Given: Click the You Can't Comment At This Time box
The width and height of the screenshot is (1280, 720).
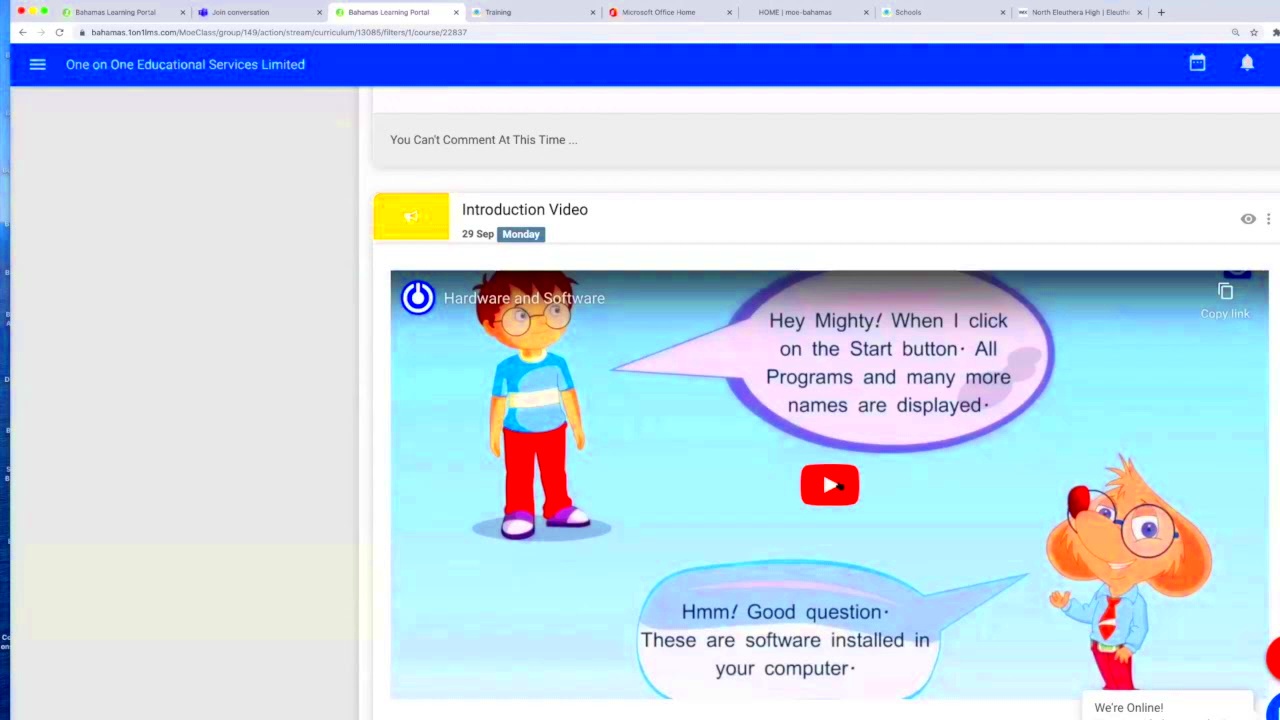Looking at the screenshot, I should [826, 140].
